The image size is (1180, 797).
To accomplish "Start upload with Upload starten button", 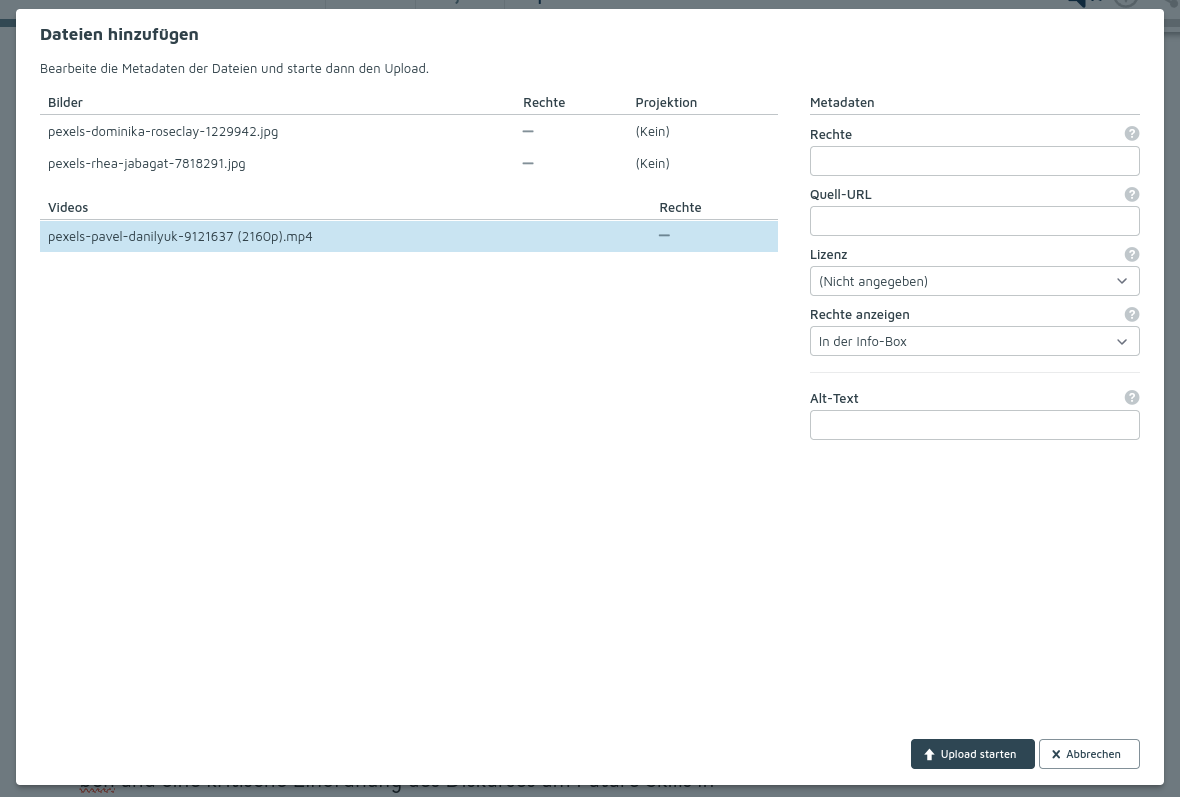I will point(972,754).
